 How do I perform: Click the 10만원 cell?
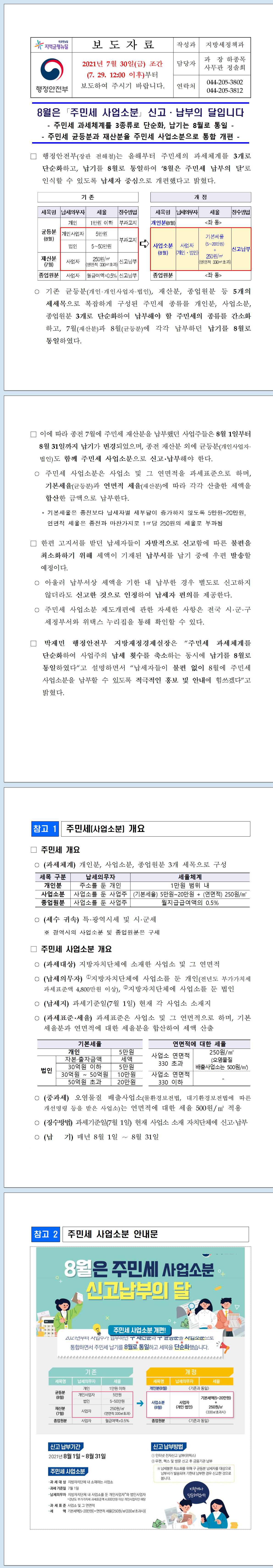point(127,1075)
